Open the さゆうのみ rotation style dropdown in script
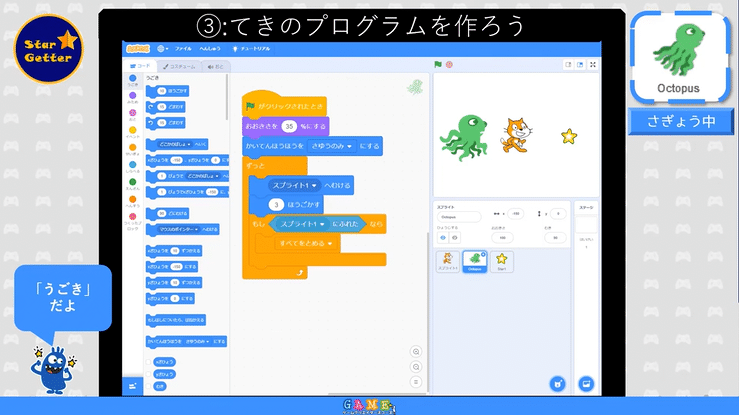This screenshot has width=739, height=415. coord(332,146)
